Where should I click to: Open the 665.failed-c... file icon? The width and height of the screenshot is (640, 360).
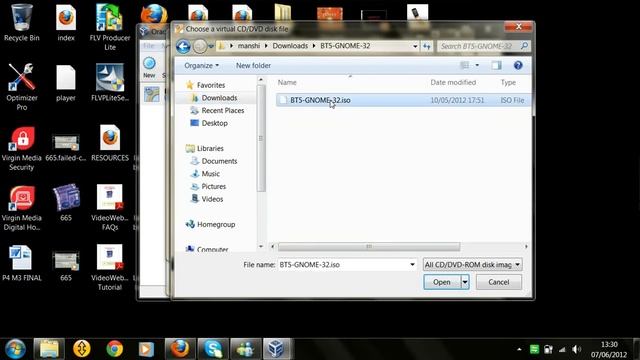66,147
